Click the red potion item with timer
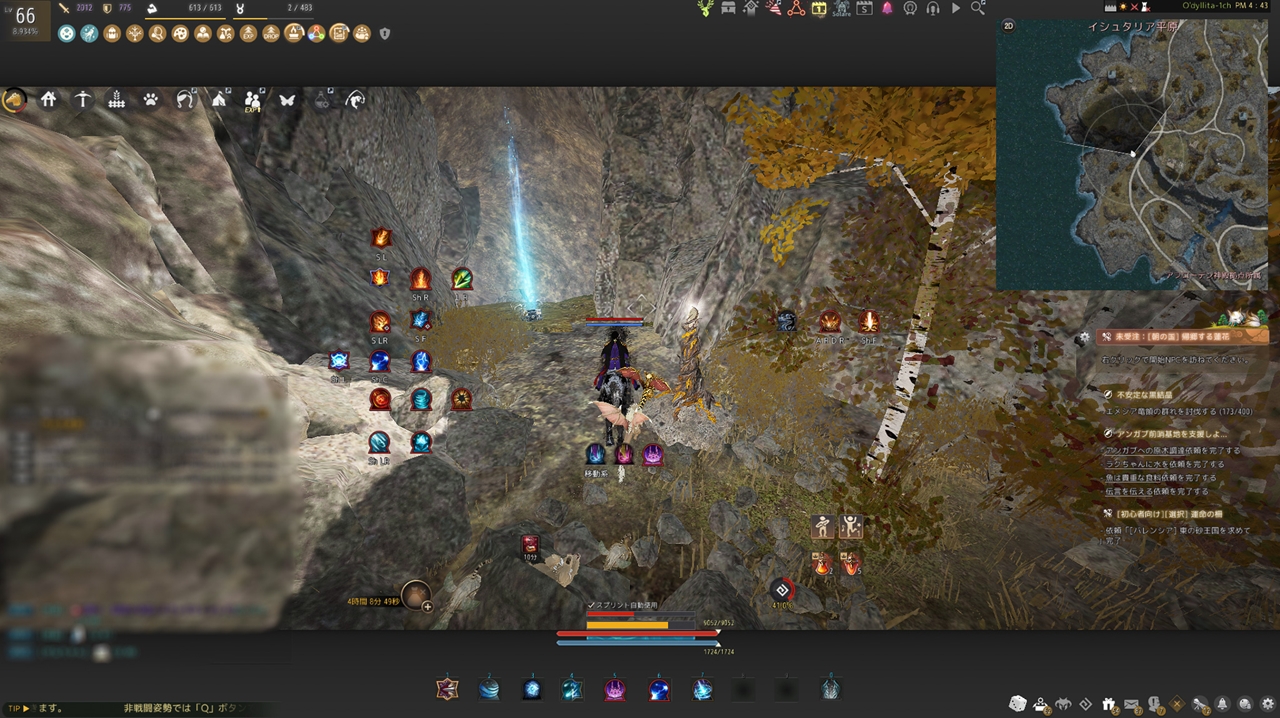 click(x=530, y=545)
